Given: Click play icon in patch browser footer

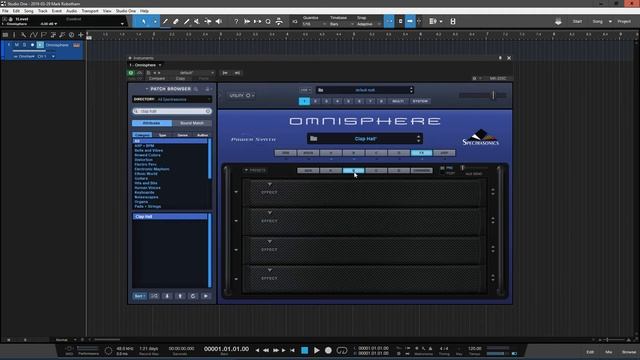Looking at the screenshot, I should click(x=206, y=296).
